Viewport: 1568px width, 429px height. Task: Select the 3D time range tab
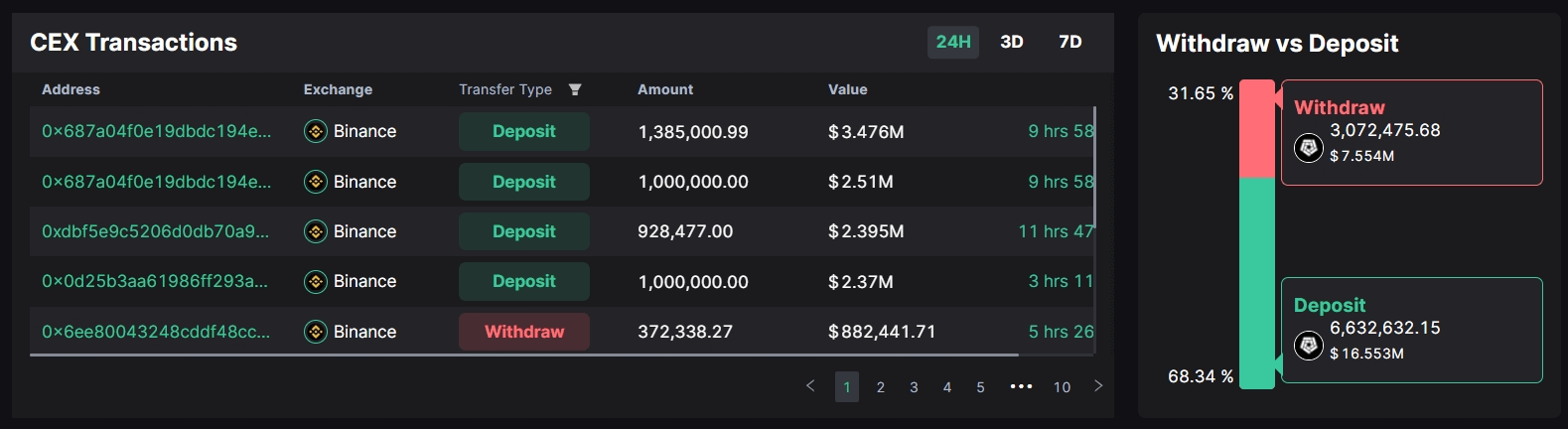pos(1011,42)
